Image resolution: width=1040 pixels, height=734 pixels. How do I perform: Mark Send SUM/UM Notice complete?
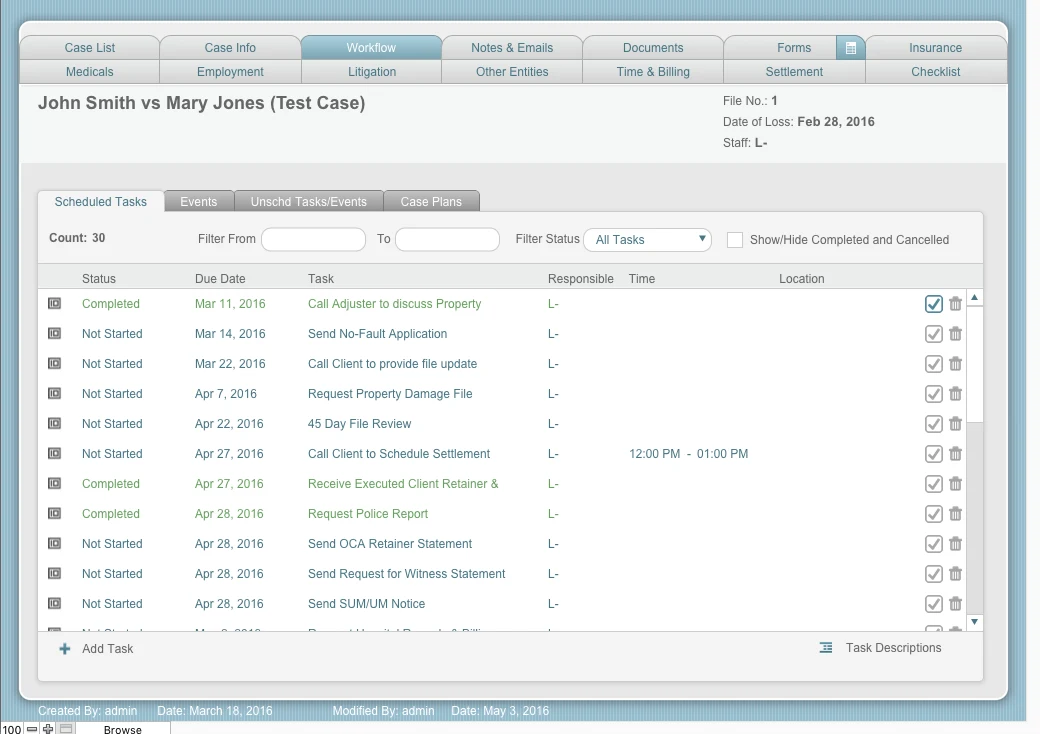click(933, 603)
